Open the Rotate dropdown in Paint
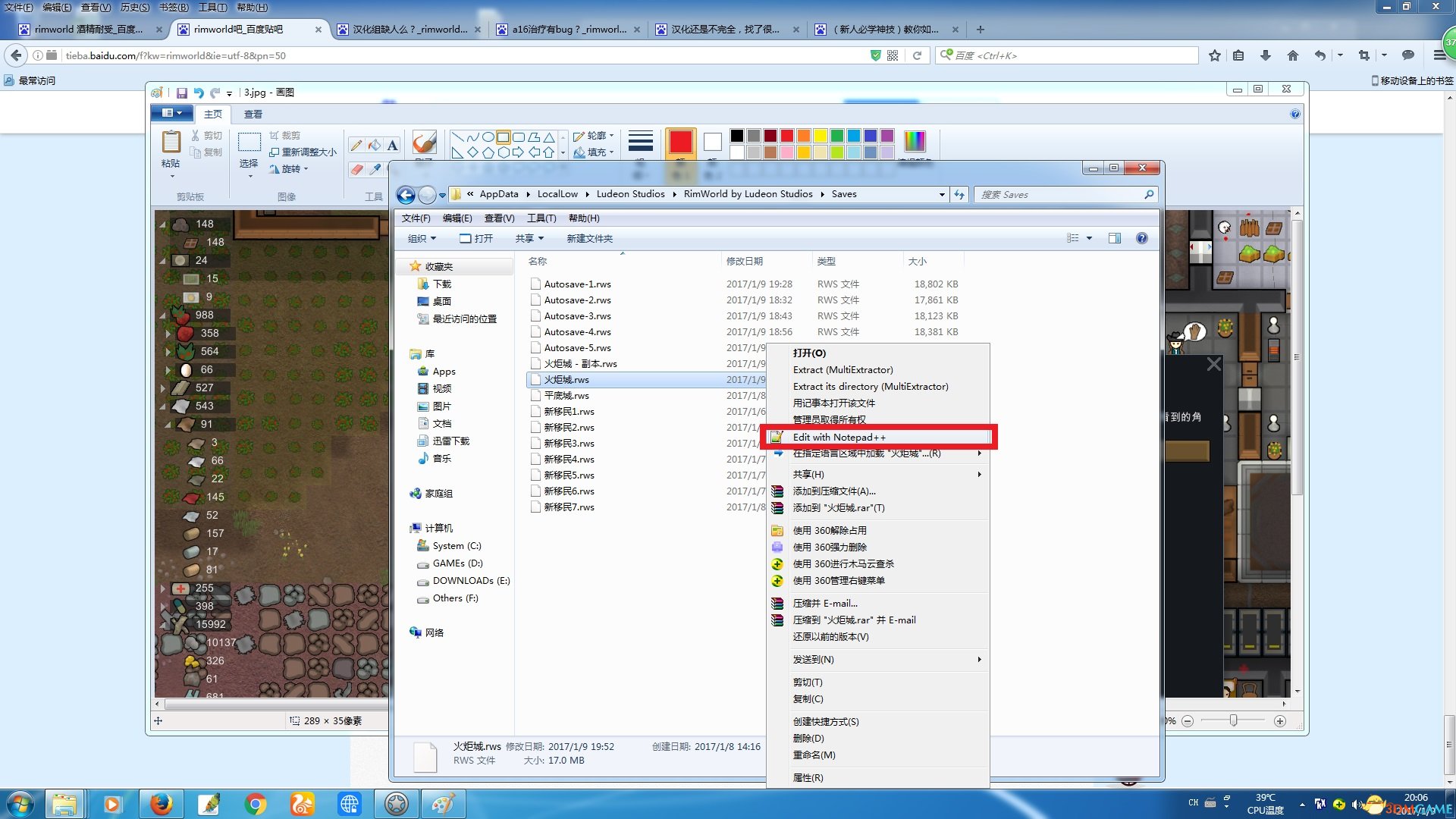Image resolution: width=1456 pixels, height=819 pixels. (x=289, y=169)
